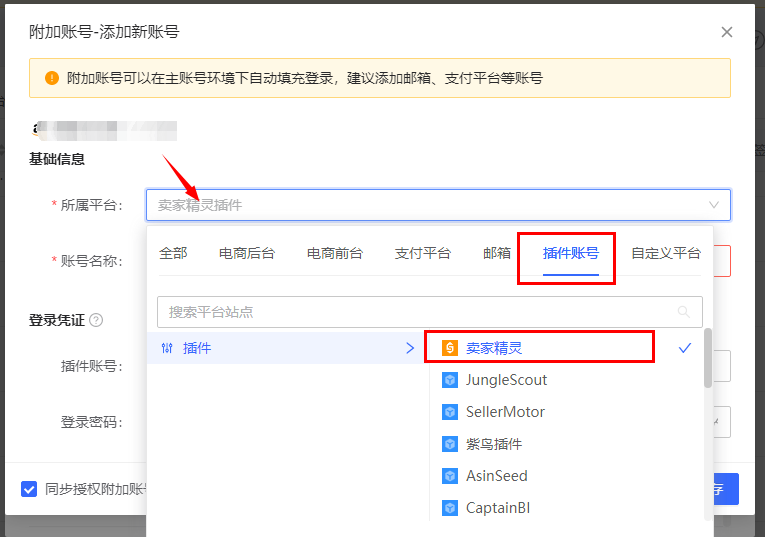Click the blue save button at bottom right
The width and height of the screenshot is (765, 537).
pos(726,489)
